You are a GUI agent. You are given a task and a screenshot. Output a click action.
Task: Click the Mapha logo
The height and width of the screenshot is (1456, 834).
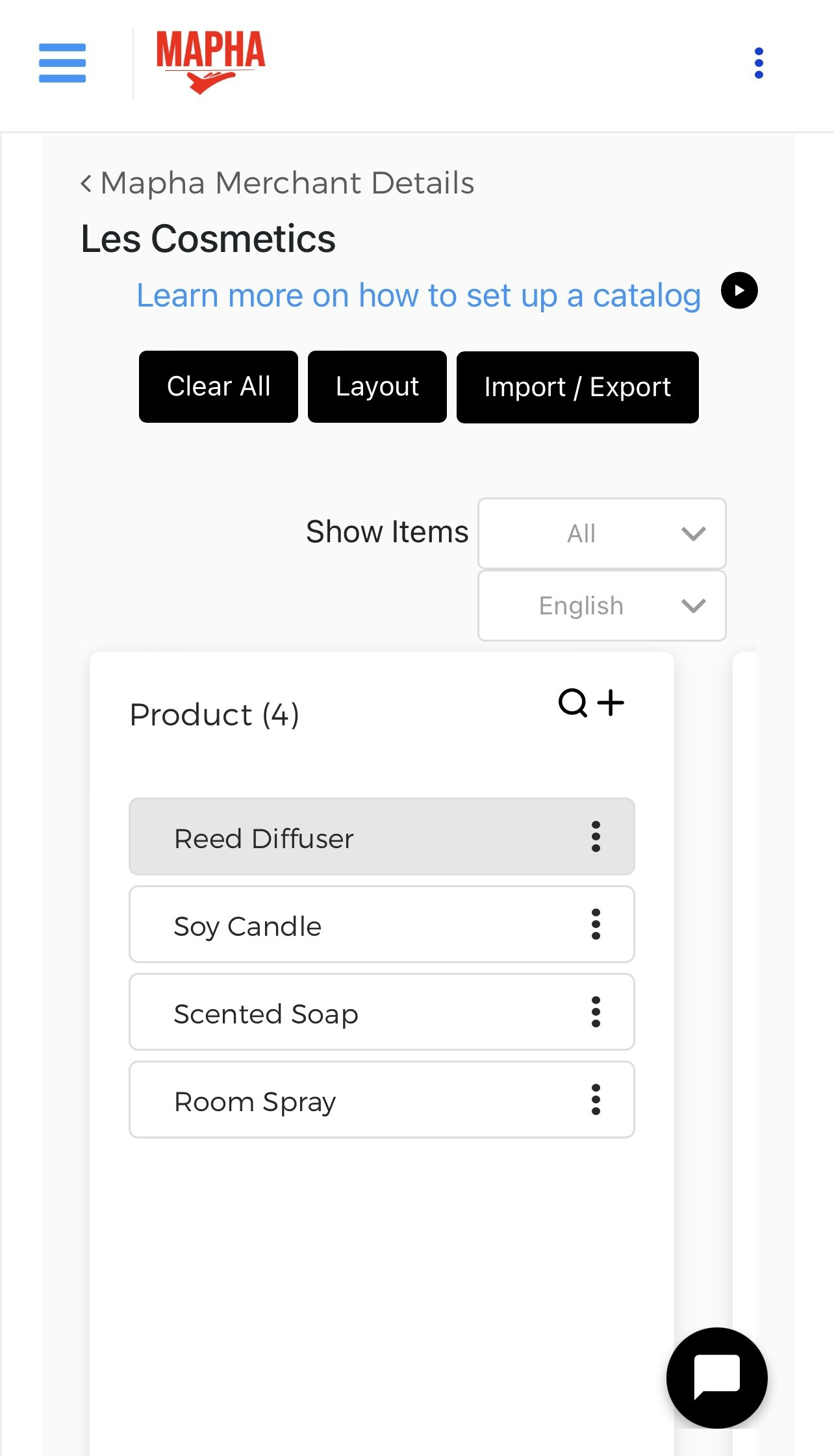210,62
